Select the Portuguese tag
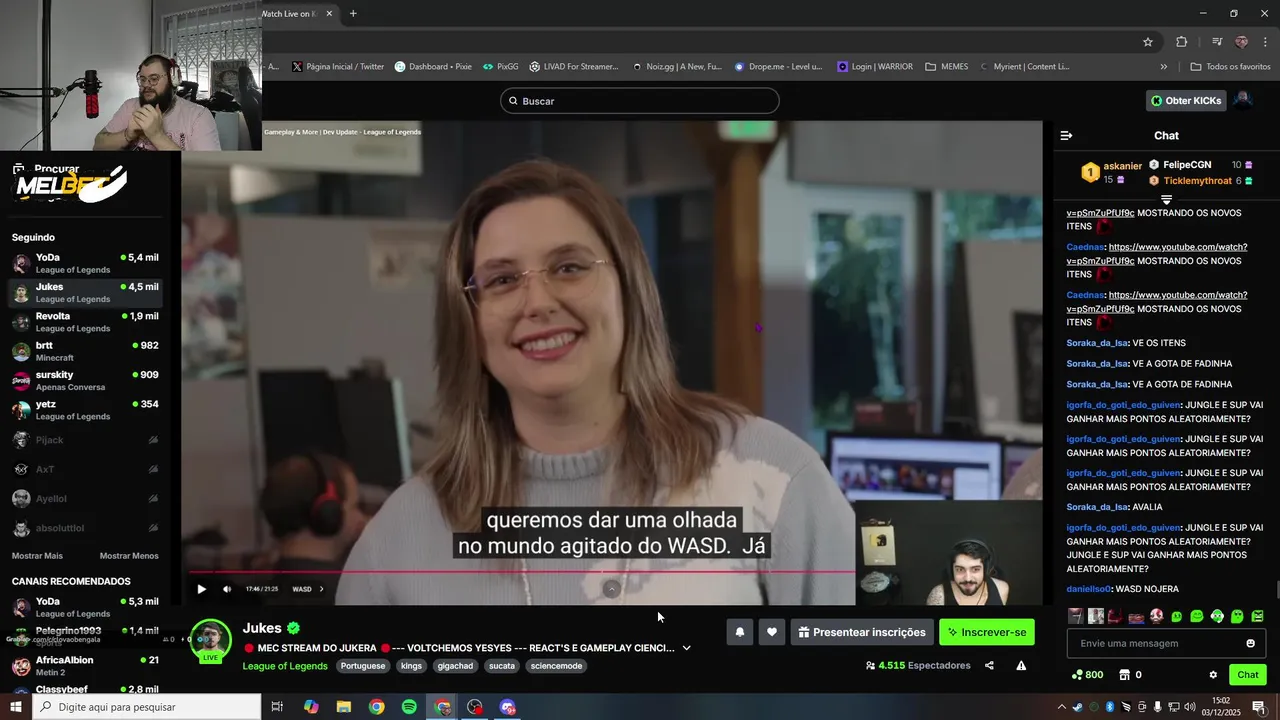The width and height of the screenshot is (1280, 720). pyautogui.click(x=362, y=666)
